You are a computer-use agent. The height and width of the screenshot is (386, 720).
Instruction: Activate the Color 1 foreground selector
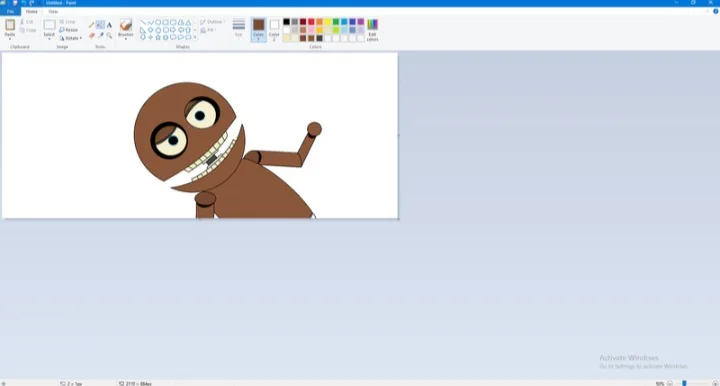tap(259, 30)
